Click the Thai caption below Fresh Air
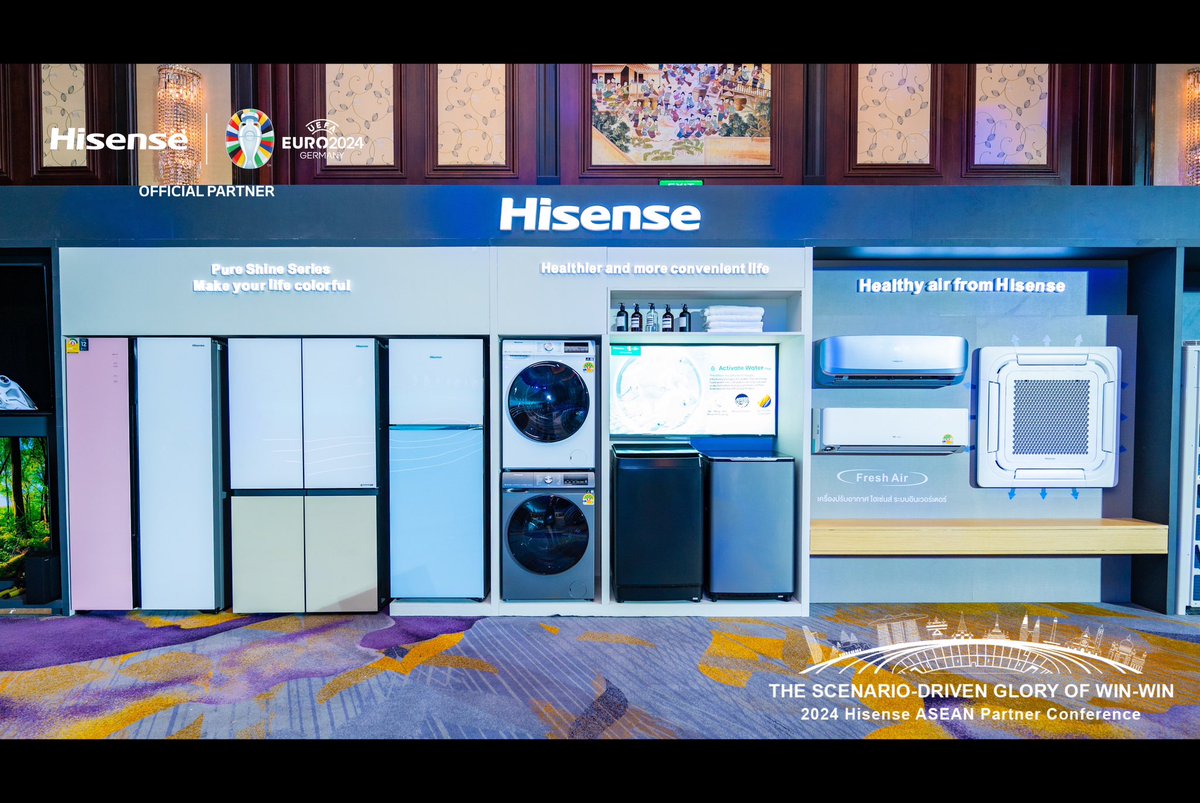Viewport: 1200px width, 803px height. [x=882, y=498]
